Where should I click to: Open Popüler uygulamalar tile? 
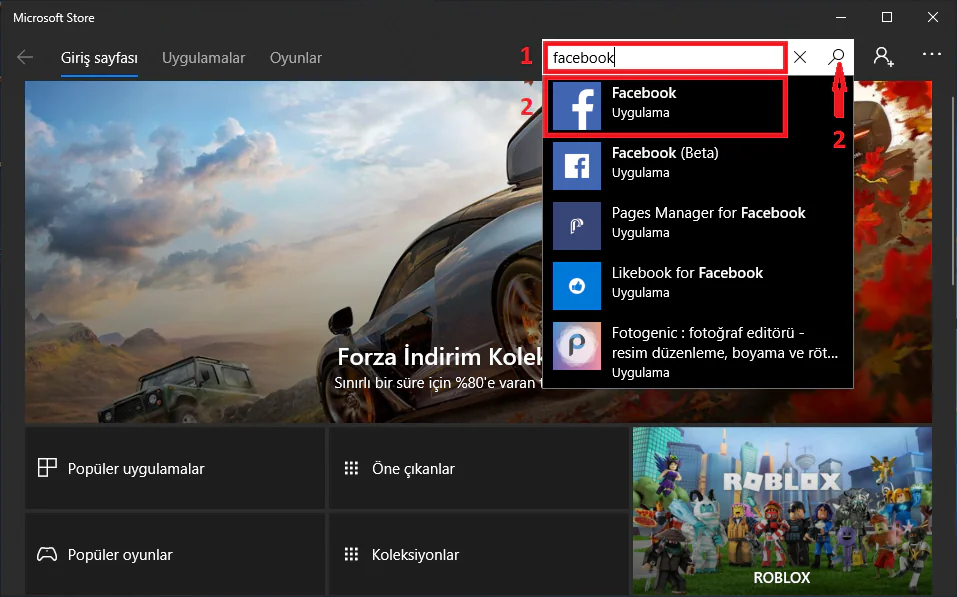[175, 468]
